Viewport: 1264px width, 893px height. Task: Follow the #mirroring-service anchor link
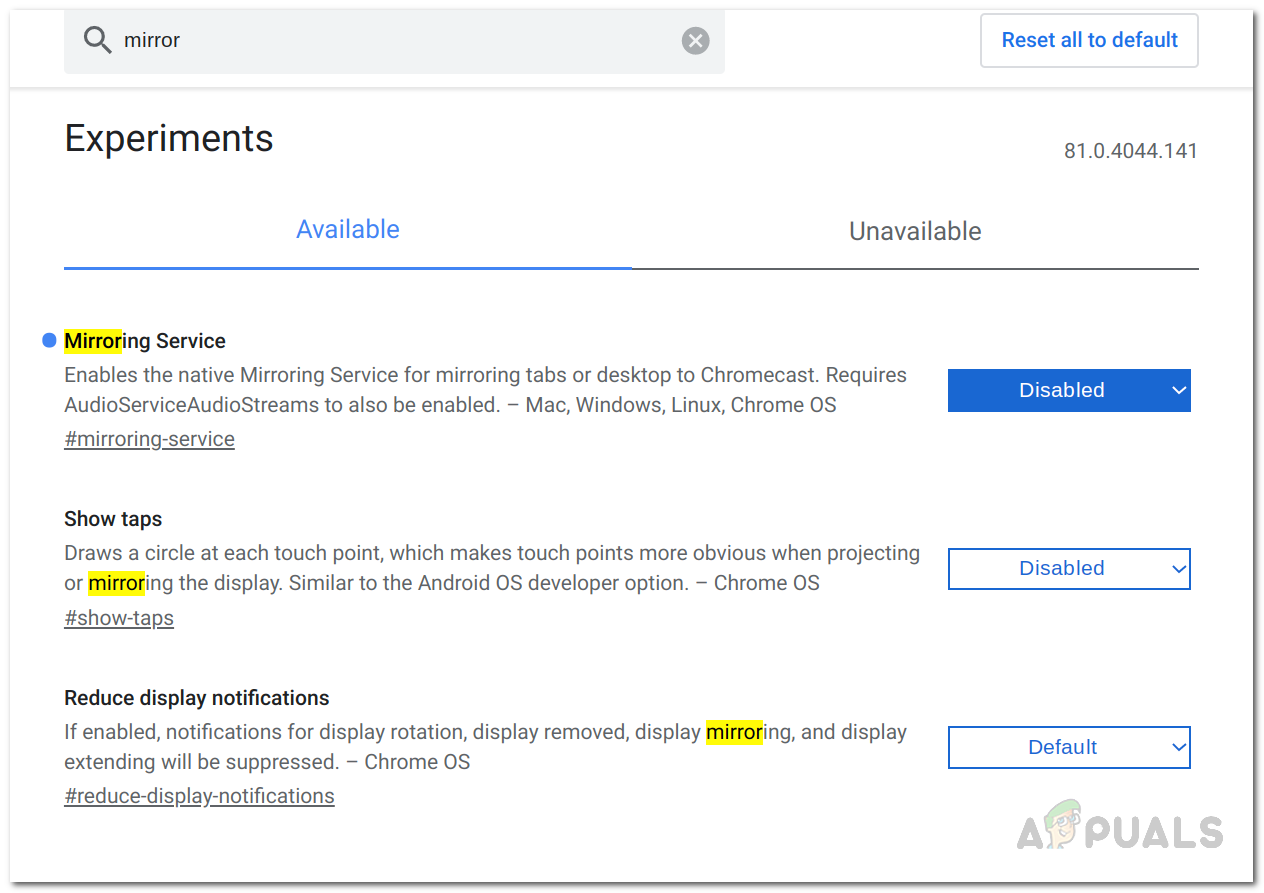point(150,439)
